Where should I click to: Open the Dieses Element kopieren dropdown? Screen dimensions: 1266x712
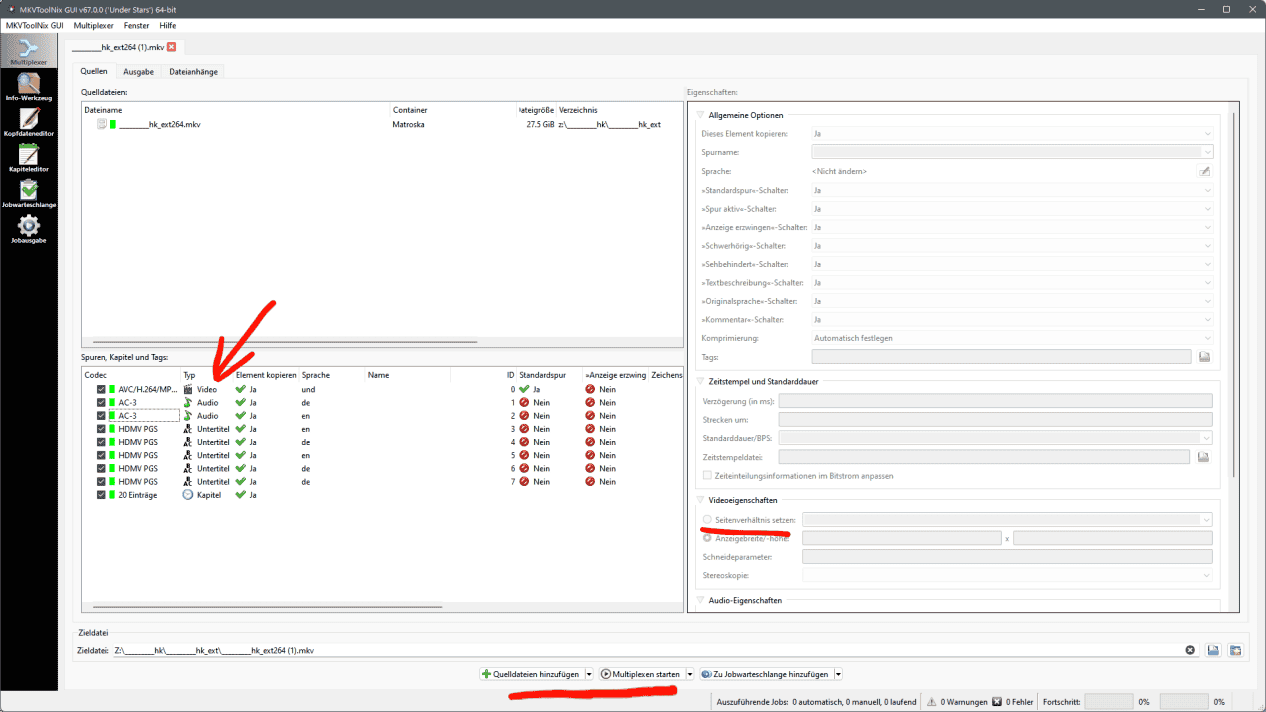tap(1010, 133)
